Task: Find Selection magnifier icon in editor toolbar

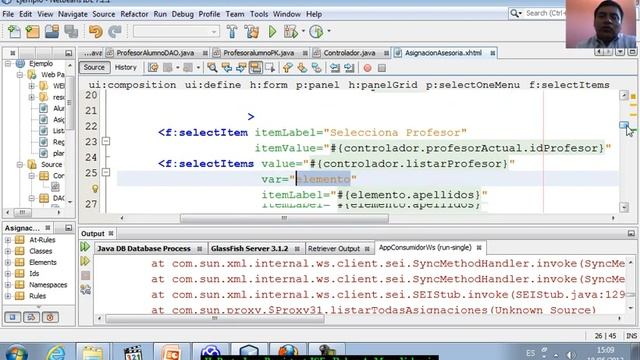Action: (x=212, y=68)
